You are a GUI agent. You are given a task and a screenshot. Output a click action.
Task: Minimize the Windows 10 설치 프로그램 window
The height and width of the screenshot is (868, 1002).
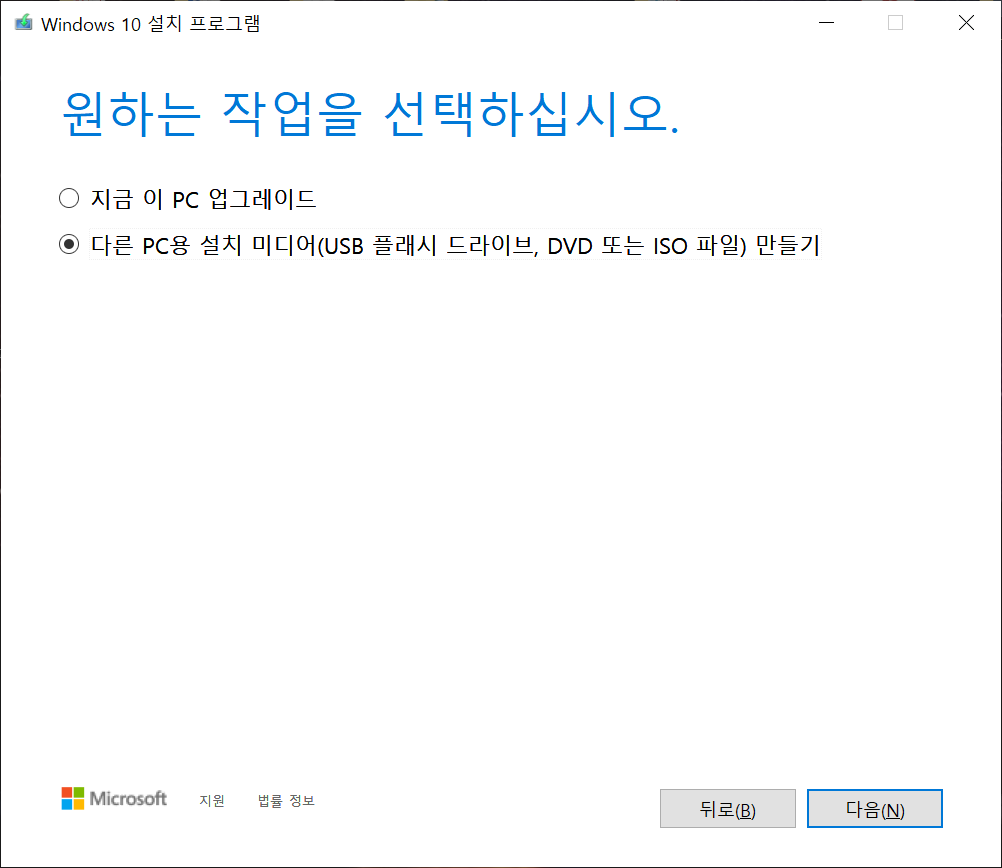coord(826,23)
